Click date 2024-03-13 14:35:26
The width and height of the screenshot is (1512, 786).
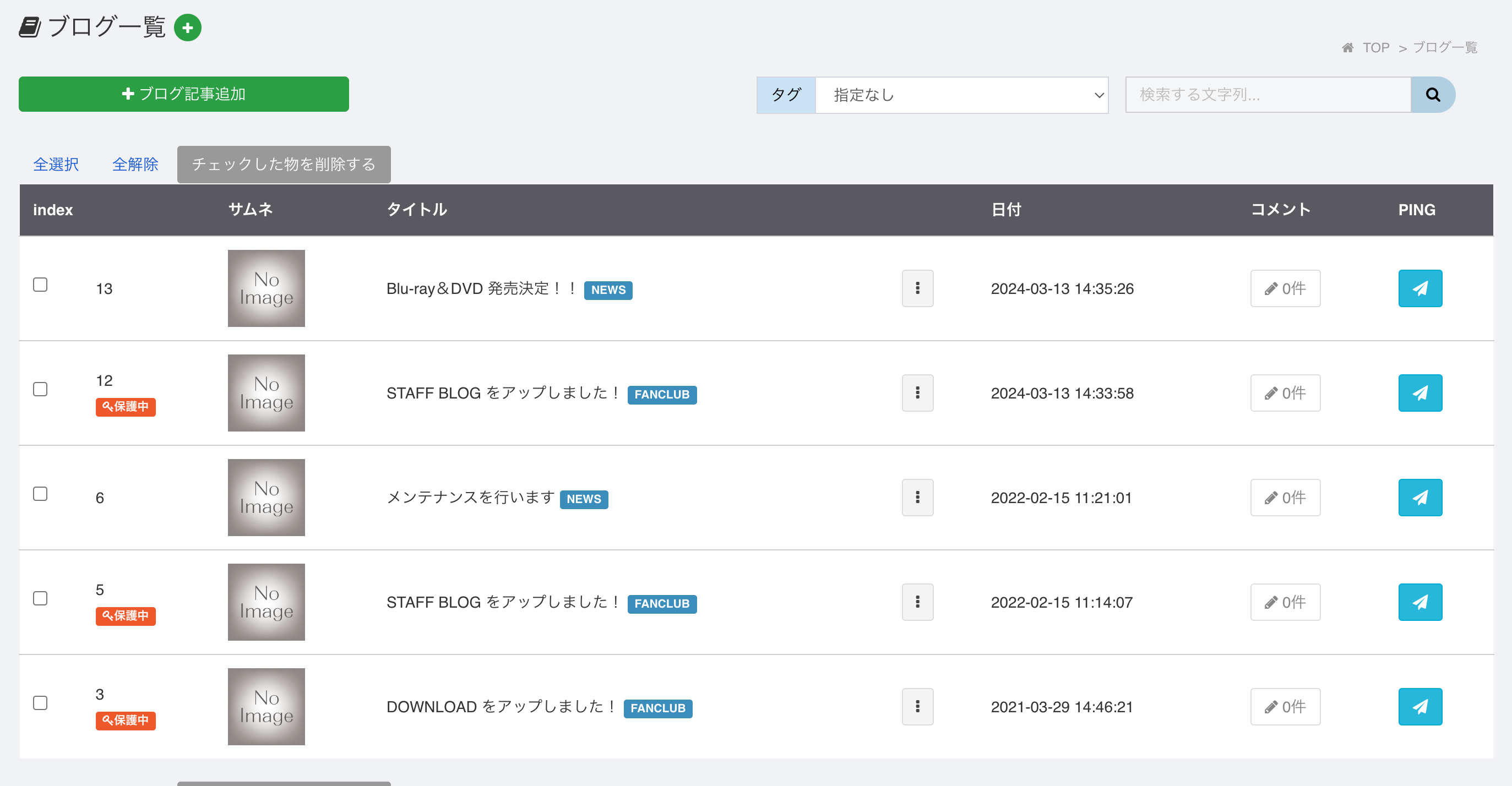[1062, 288]
